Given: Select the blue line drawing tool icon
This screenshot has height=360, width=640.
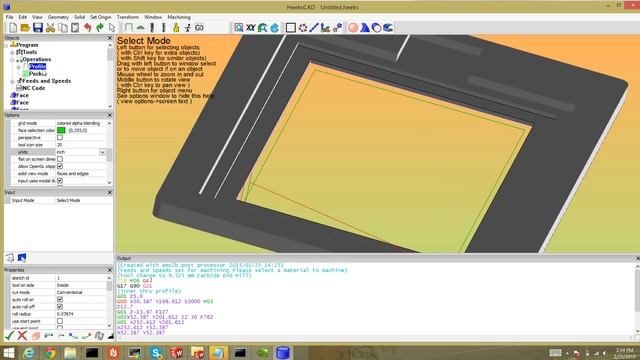Looking at the screenshot, I should pyautogui.click(x=314, y=27).
